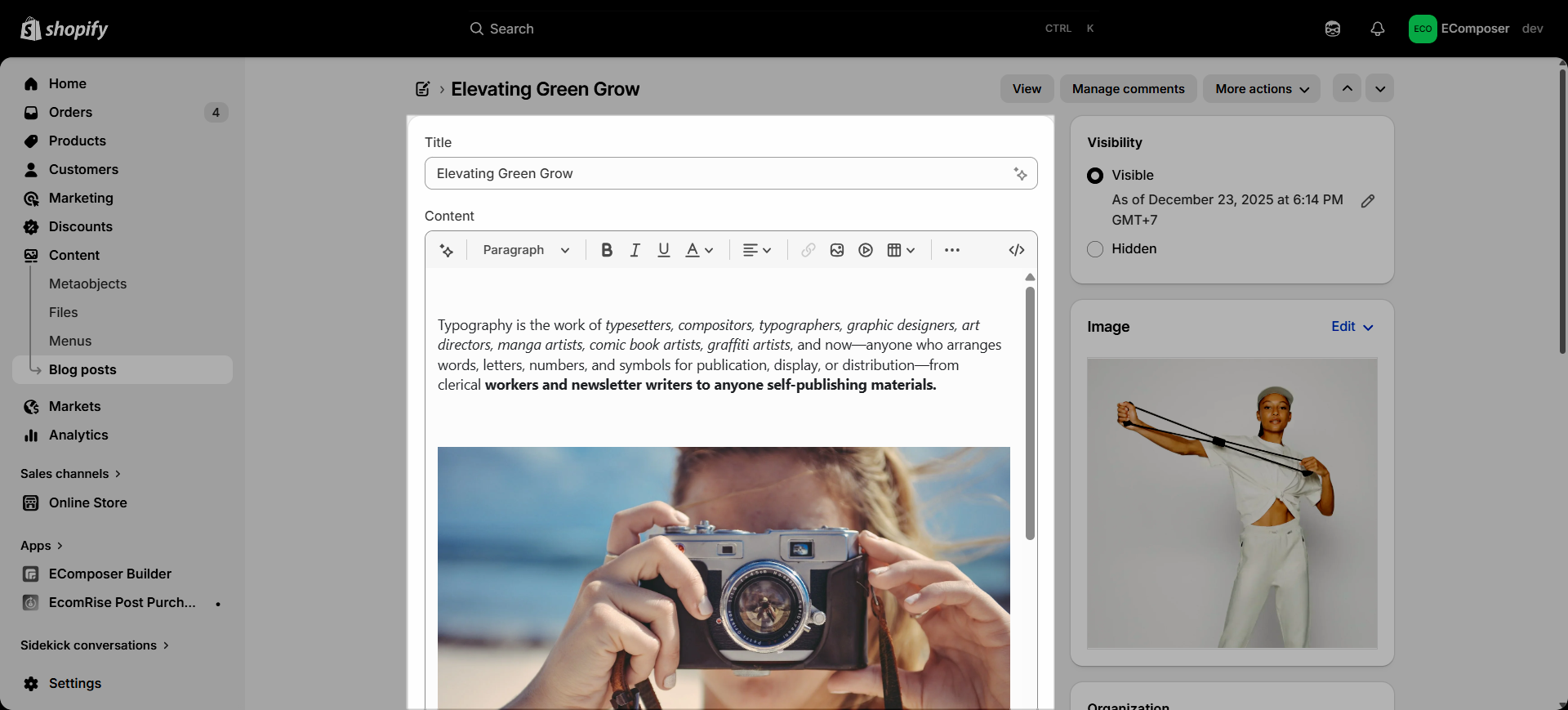Navigate to Products section

click(x=122, y=141)
